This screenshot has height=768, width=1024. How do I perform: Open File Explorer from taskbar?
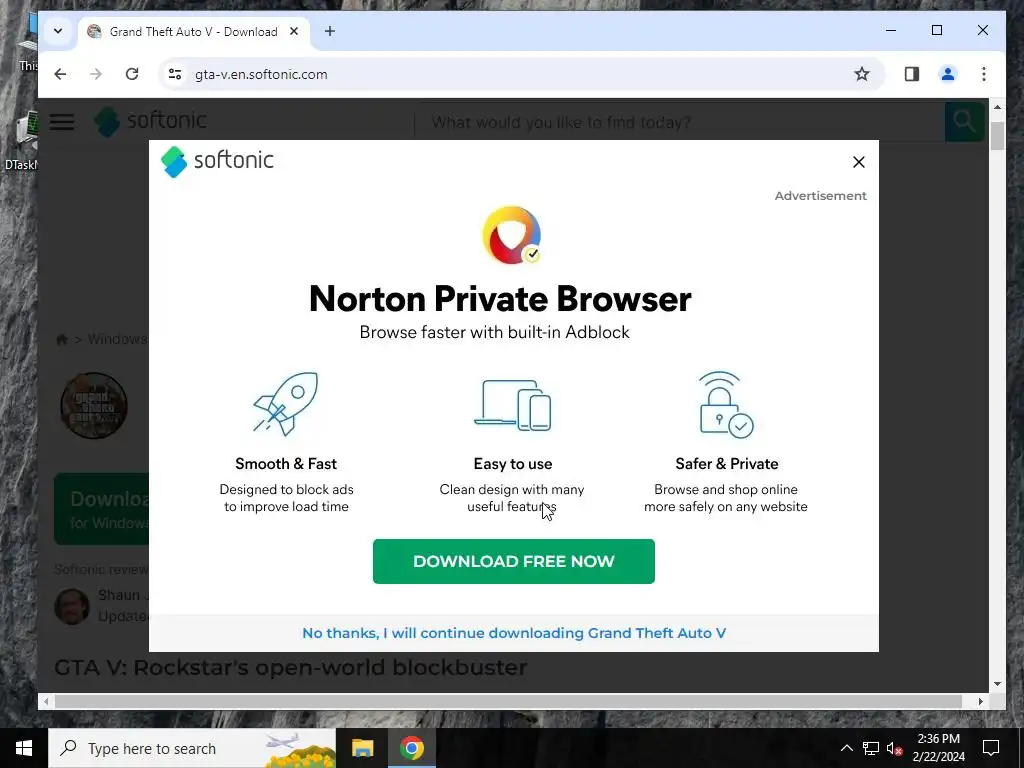[362, 748]
